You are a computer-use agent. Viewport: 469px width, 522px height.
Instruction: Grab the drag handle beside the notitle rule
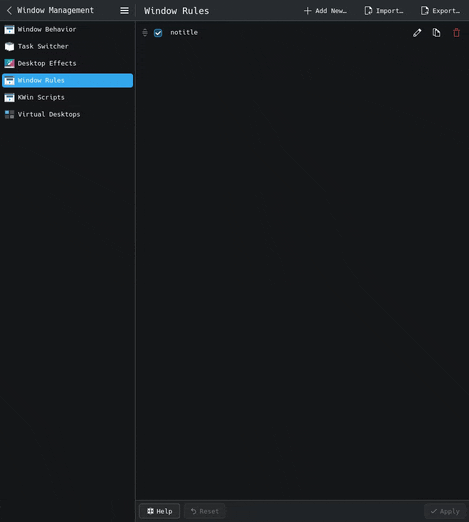click(145, 33)
